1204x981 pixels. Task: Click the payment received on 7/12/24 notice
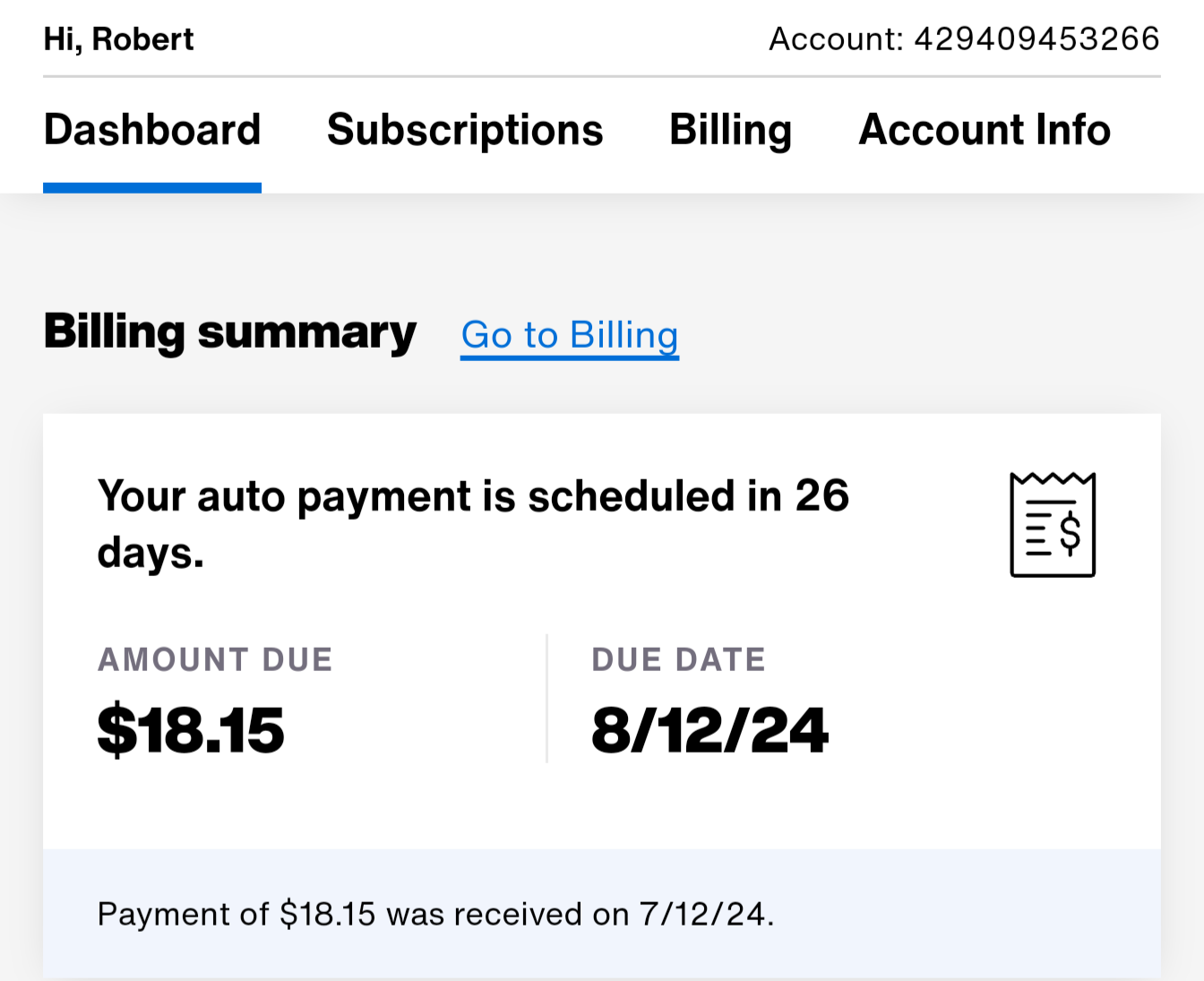tap(435, 915)
